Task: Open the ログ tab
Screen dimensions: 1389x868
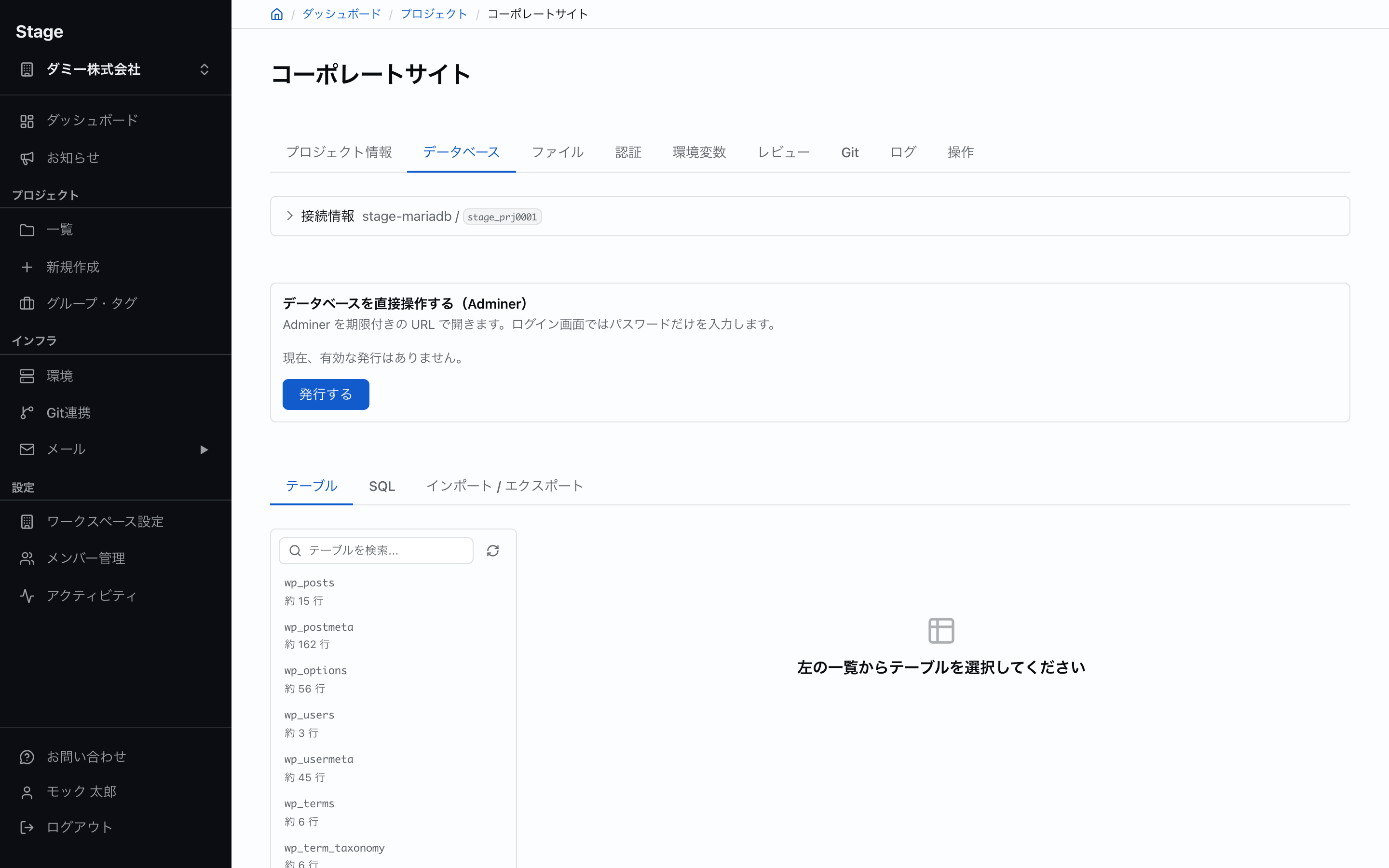Action: (903, 152)
